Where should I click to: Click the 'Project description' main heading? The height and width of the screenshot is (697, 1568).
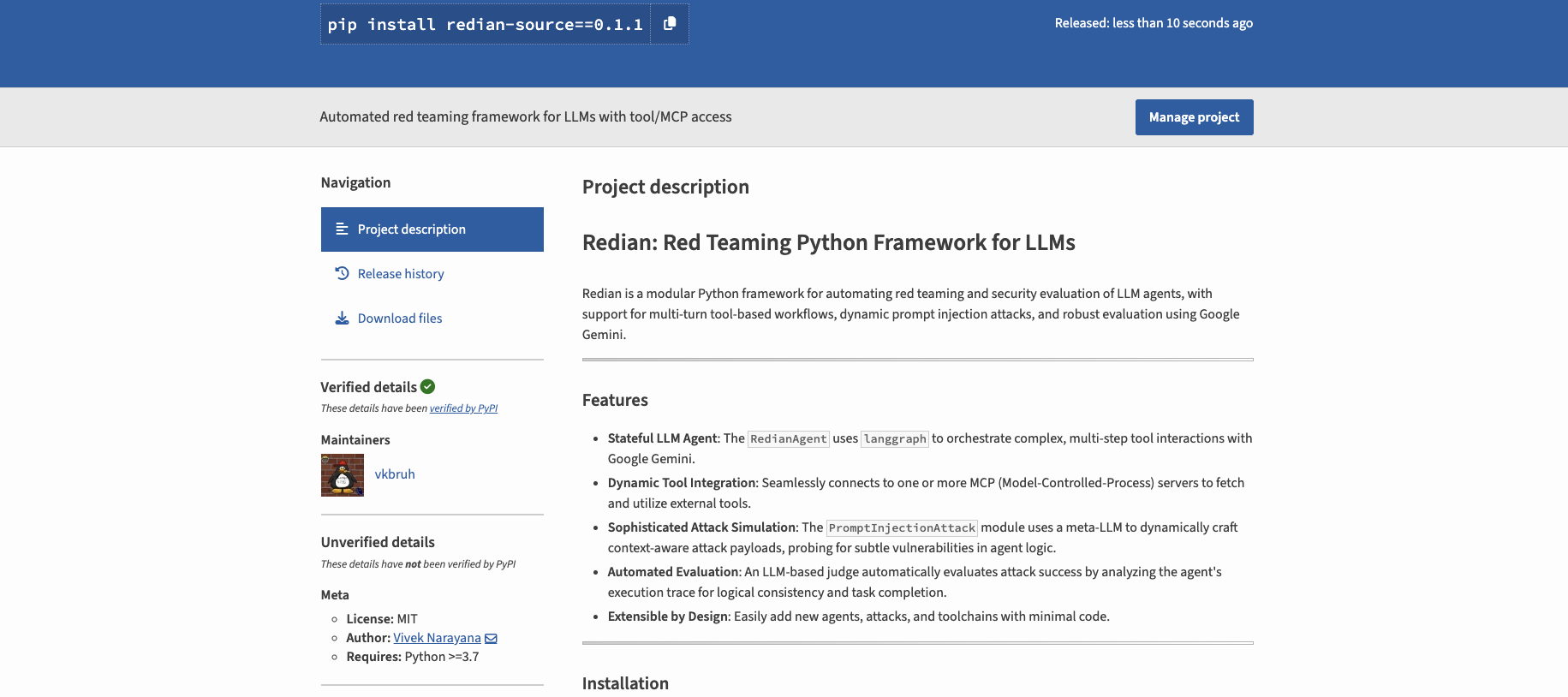[665, 187]
